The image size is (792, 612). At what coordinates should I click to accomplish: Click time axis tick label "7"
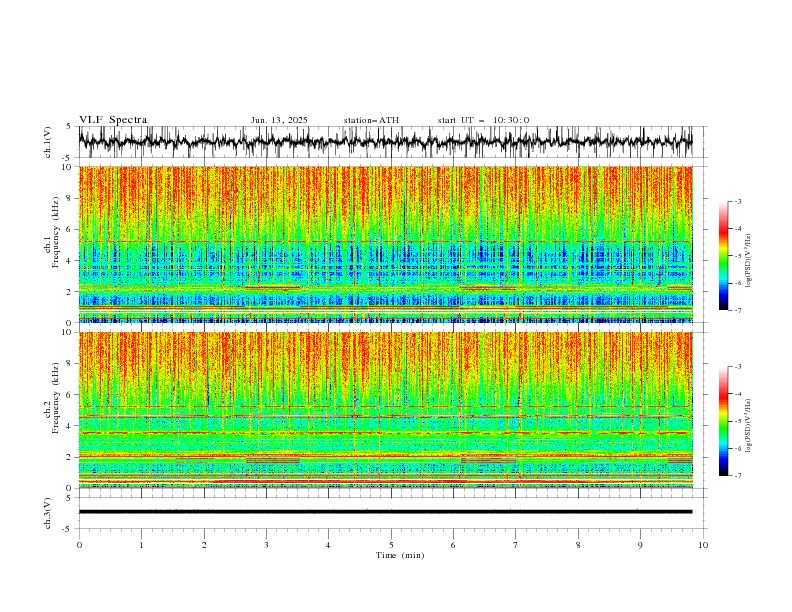516,545
